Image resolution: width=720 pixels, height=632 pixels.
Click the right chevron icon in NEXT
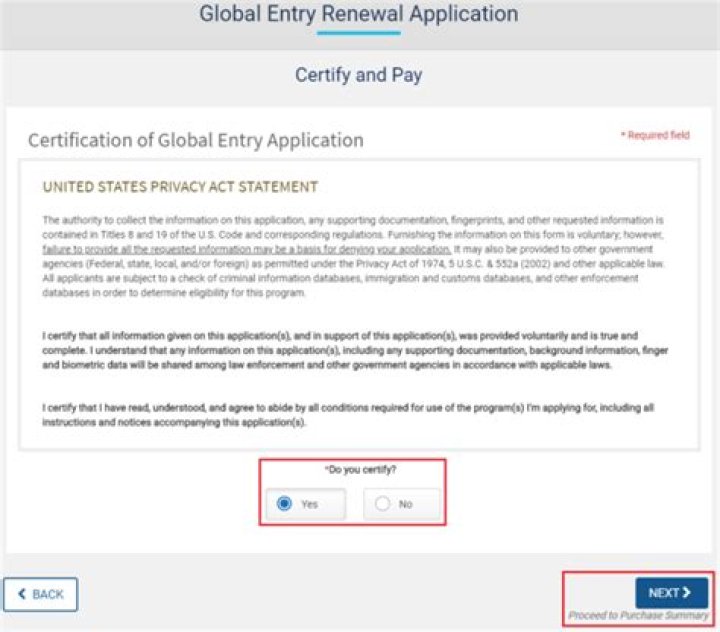click(x=687, y=593)
